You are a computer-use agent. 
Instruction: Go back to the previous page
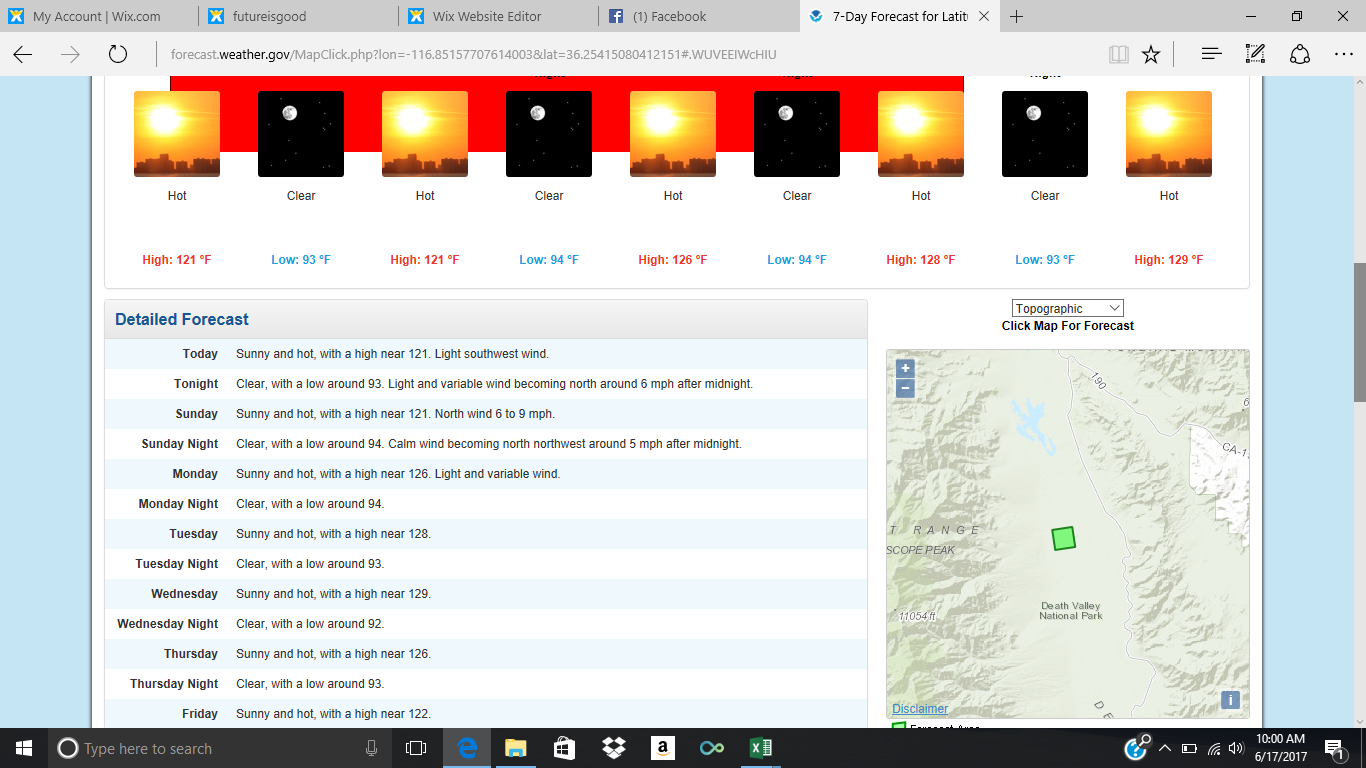tap(22, 54)
